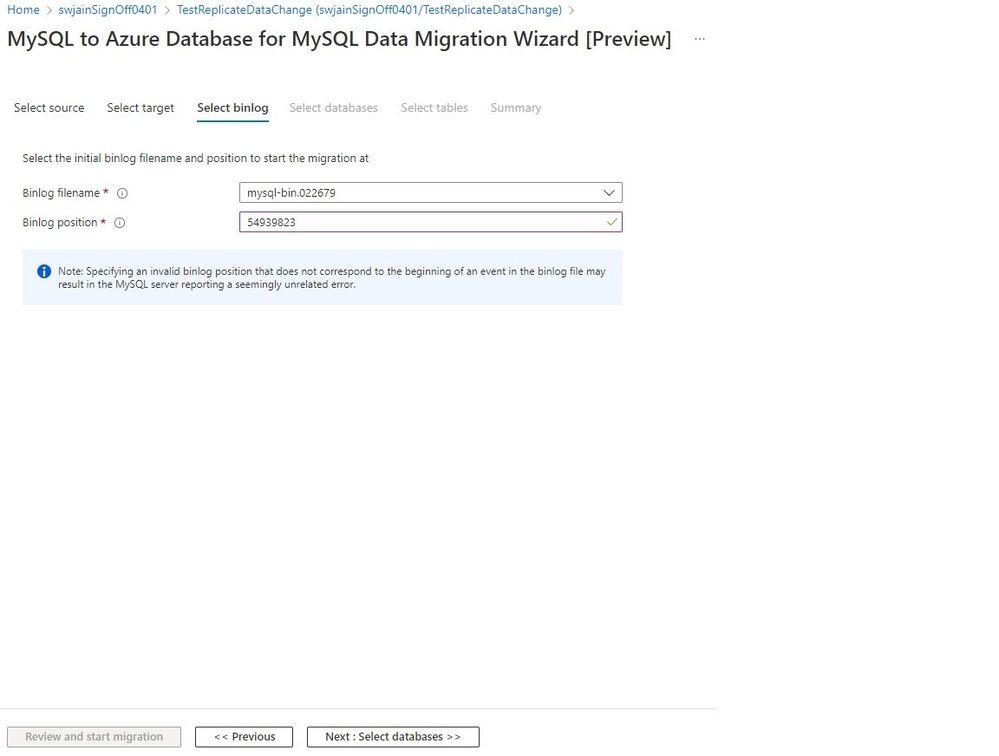This screenshot has width=999, height=756.
Task: Open the Select binlog tab
Action: pos(233,108)
